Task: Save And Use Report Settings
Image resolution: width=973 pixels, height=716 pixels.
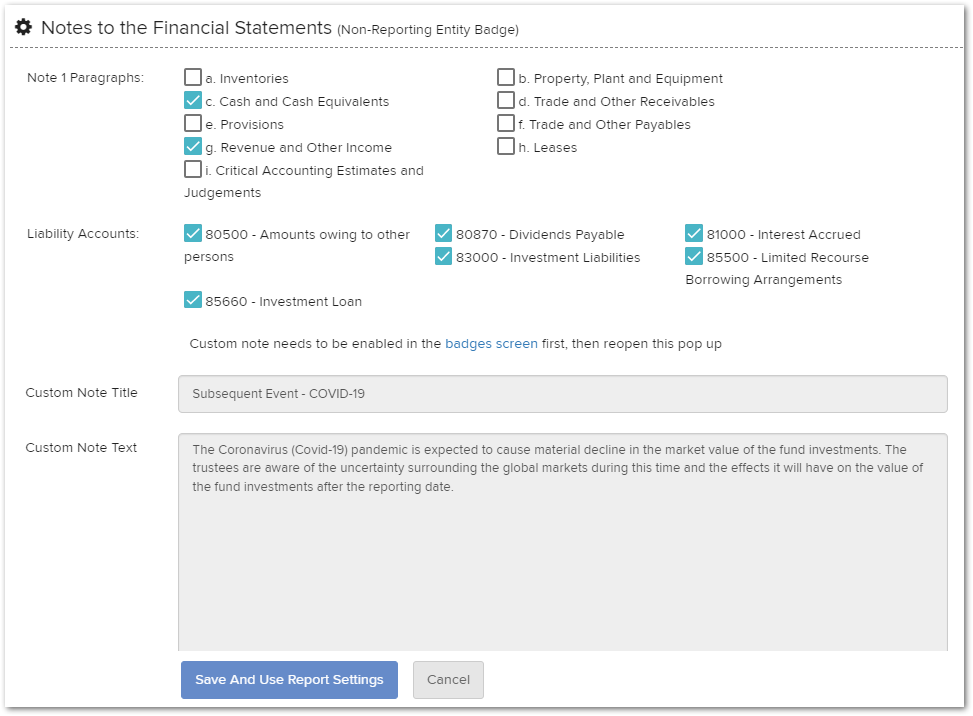Action: [289, 680]
